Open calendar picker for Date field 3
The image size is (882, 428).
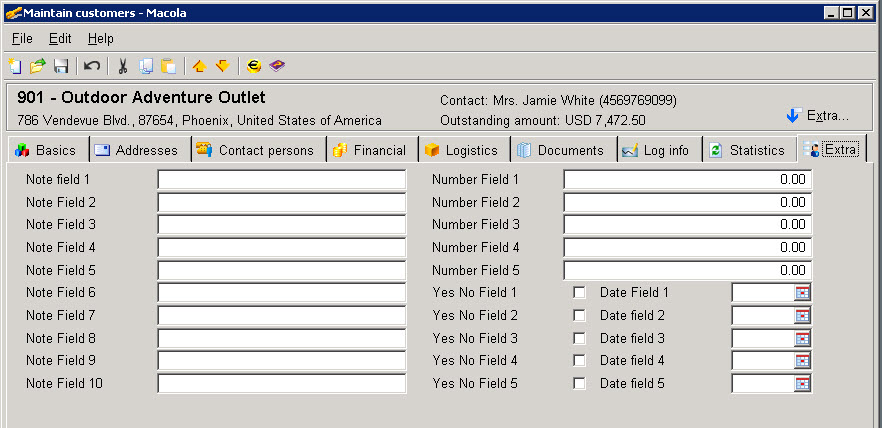coord(802,338)
